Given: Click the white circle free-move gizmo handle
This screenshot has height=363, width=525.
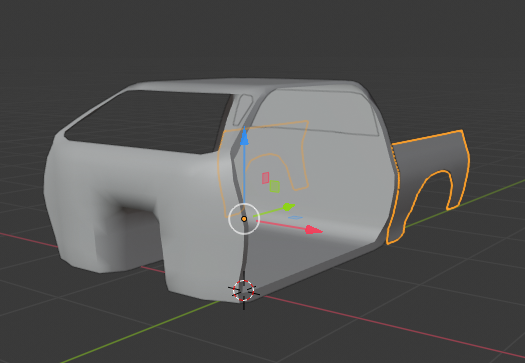Looking at the screenshot, I should click(244, 219).
